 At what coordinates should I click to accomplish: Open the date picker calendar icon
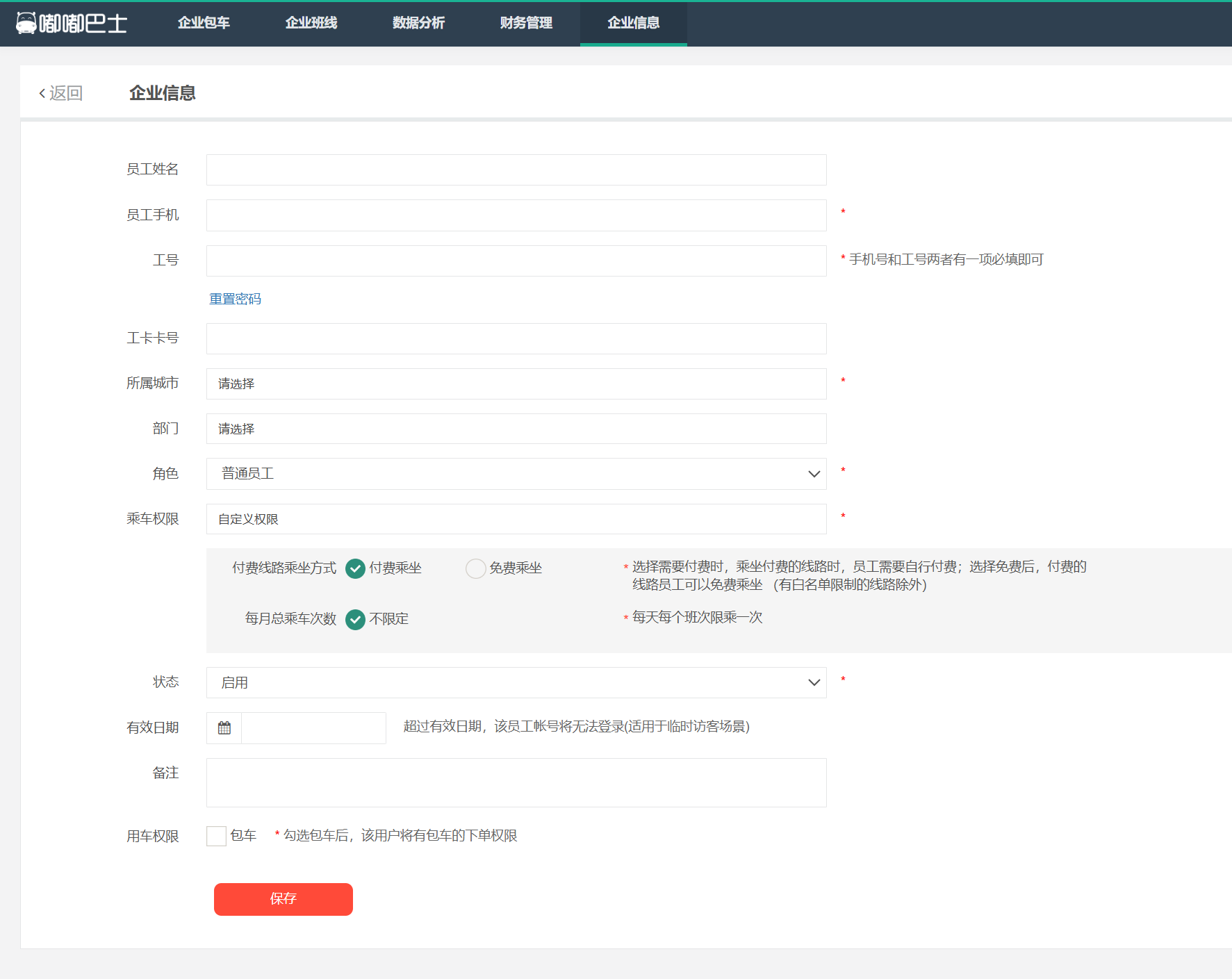pos(223,727)
